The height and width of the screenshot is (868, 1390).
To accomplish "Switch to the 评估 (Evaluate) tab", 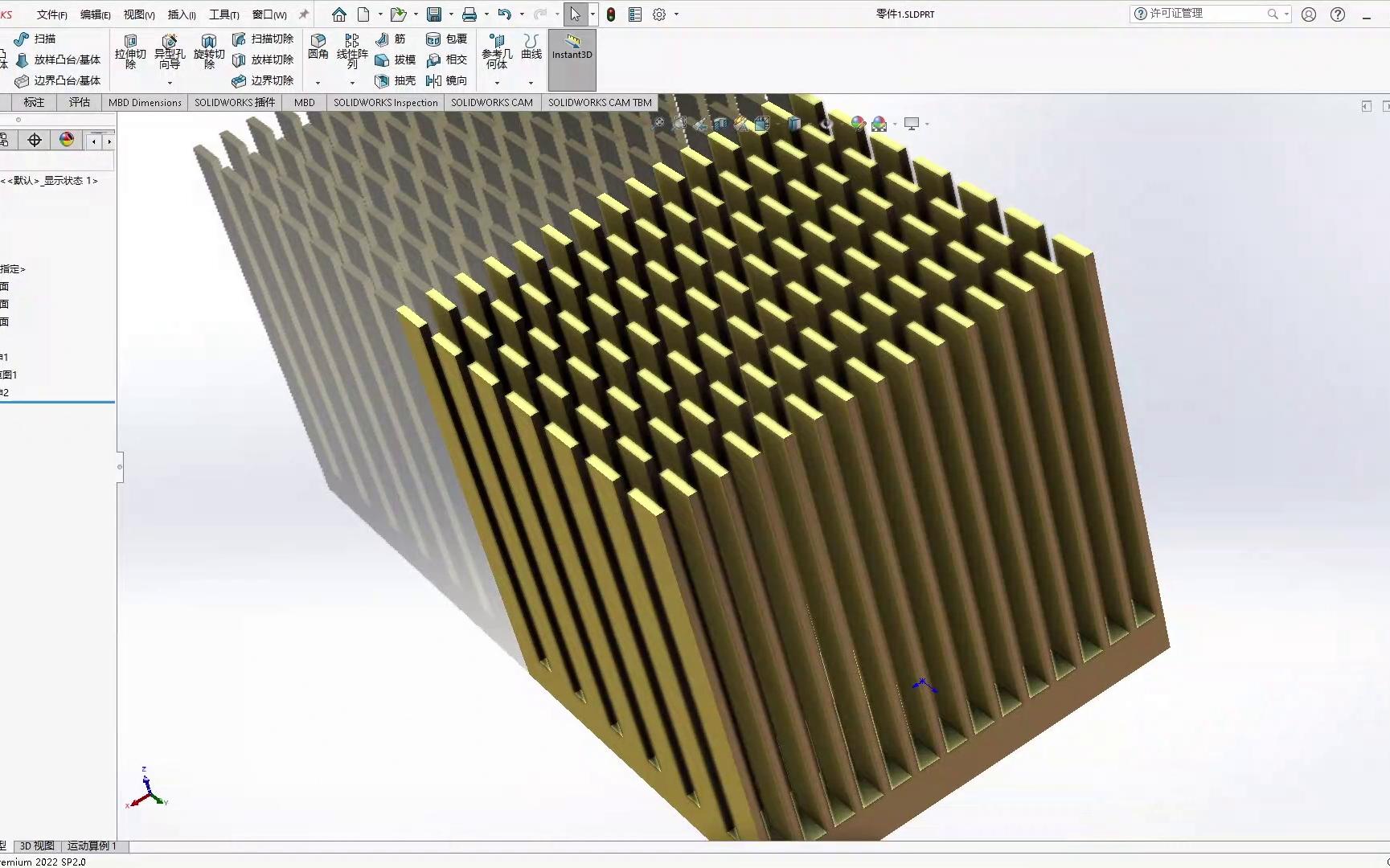I will click(x=79, y=102).
